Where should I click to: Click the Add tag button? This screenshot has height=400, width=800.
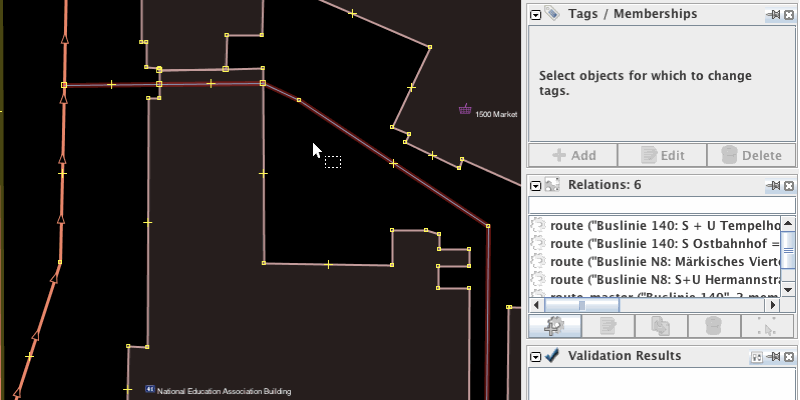pos(572,155)
